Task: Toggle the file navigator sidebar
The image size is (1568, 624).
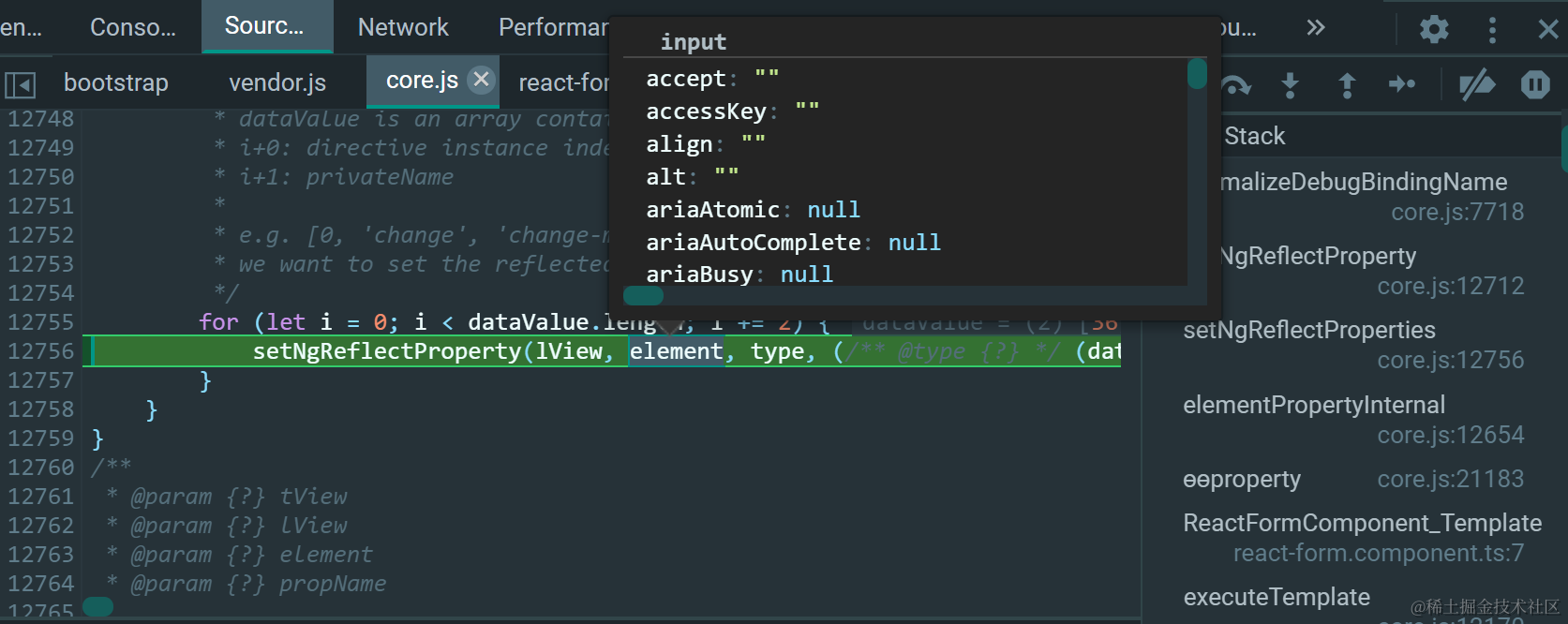Action: (x=20, y=84)
